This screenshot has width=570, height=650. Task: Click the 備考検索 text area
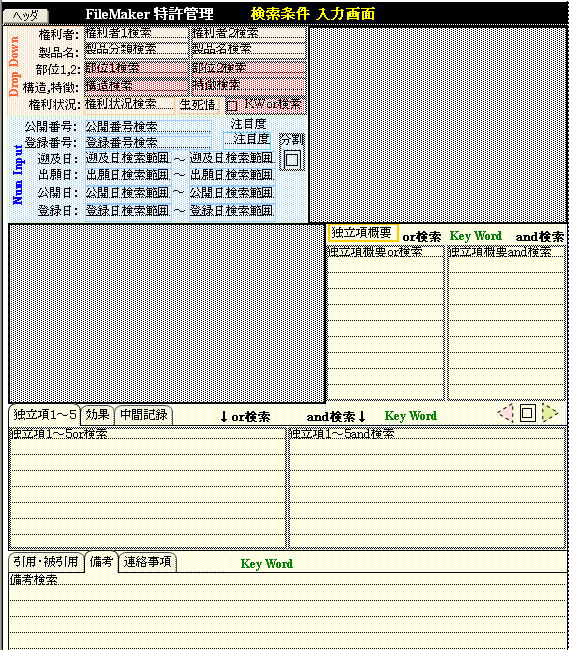pos(287,610)
